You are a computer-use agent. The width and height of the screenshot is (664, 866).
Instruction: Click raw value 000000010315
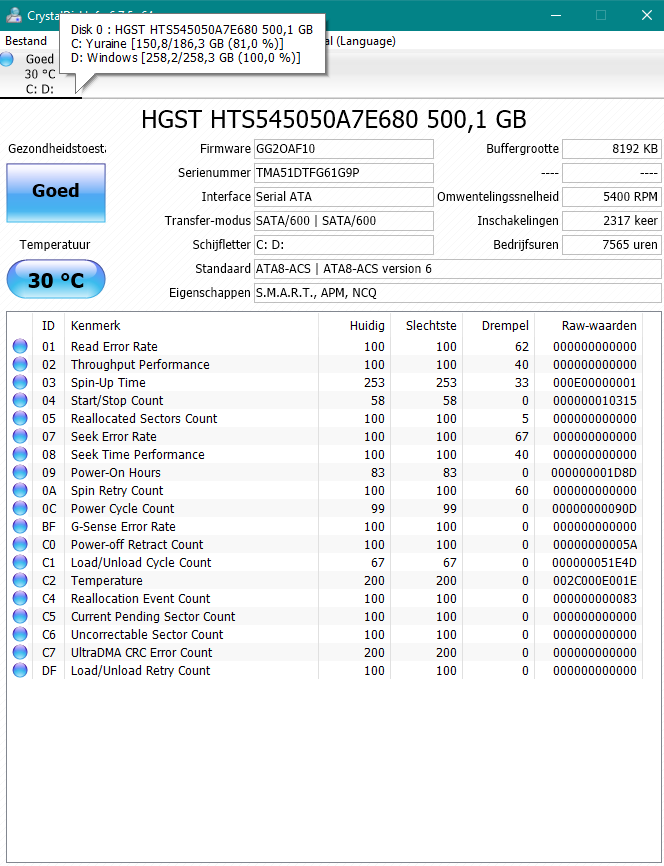pos(594,401)
